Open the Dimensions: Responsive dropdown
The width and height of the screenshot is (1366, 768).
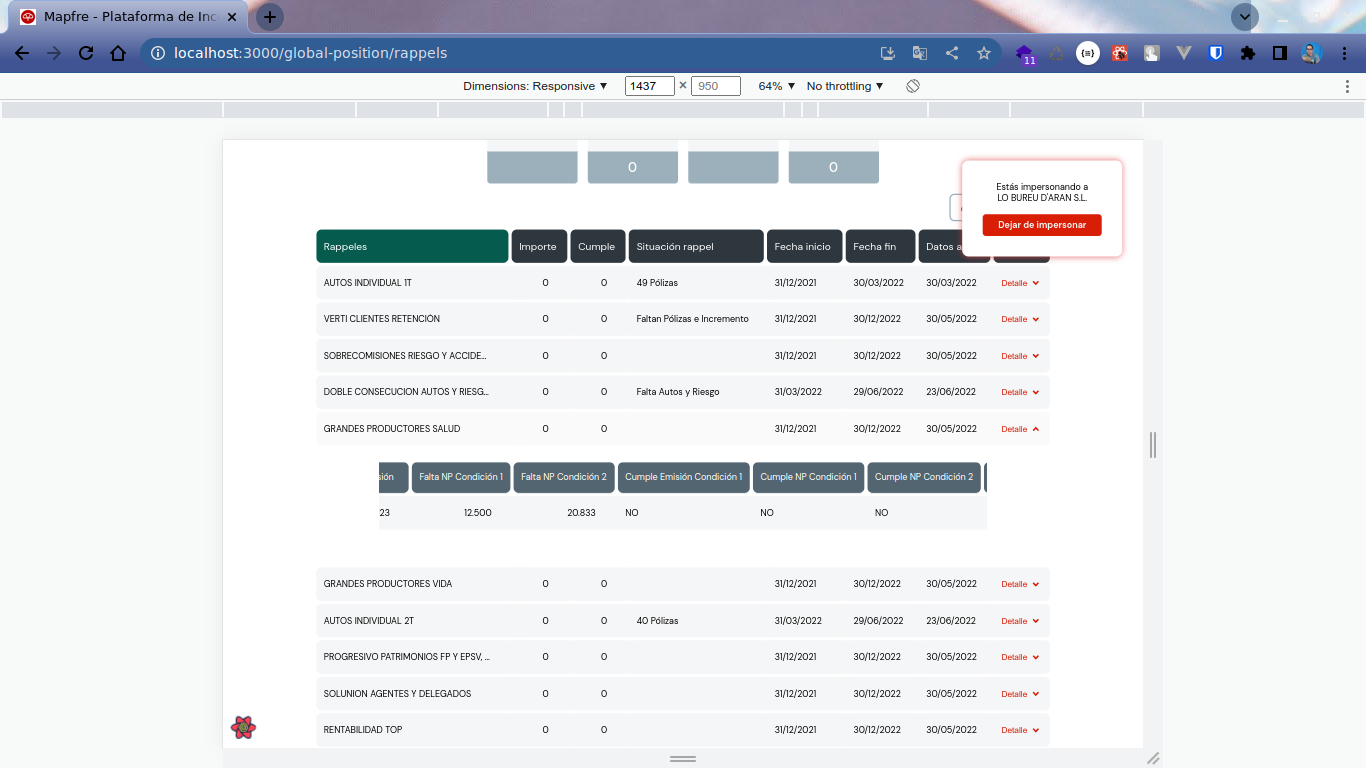click(x=535, y=86)
